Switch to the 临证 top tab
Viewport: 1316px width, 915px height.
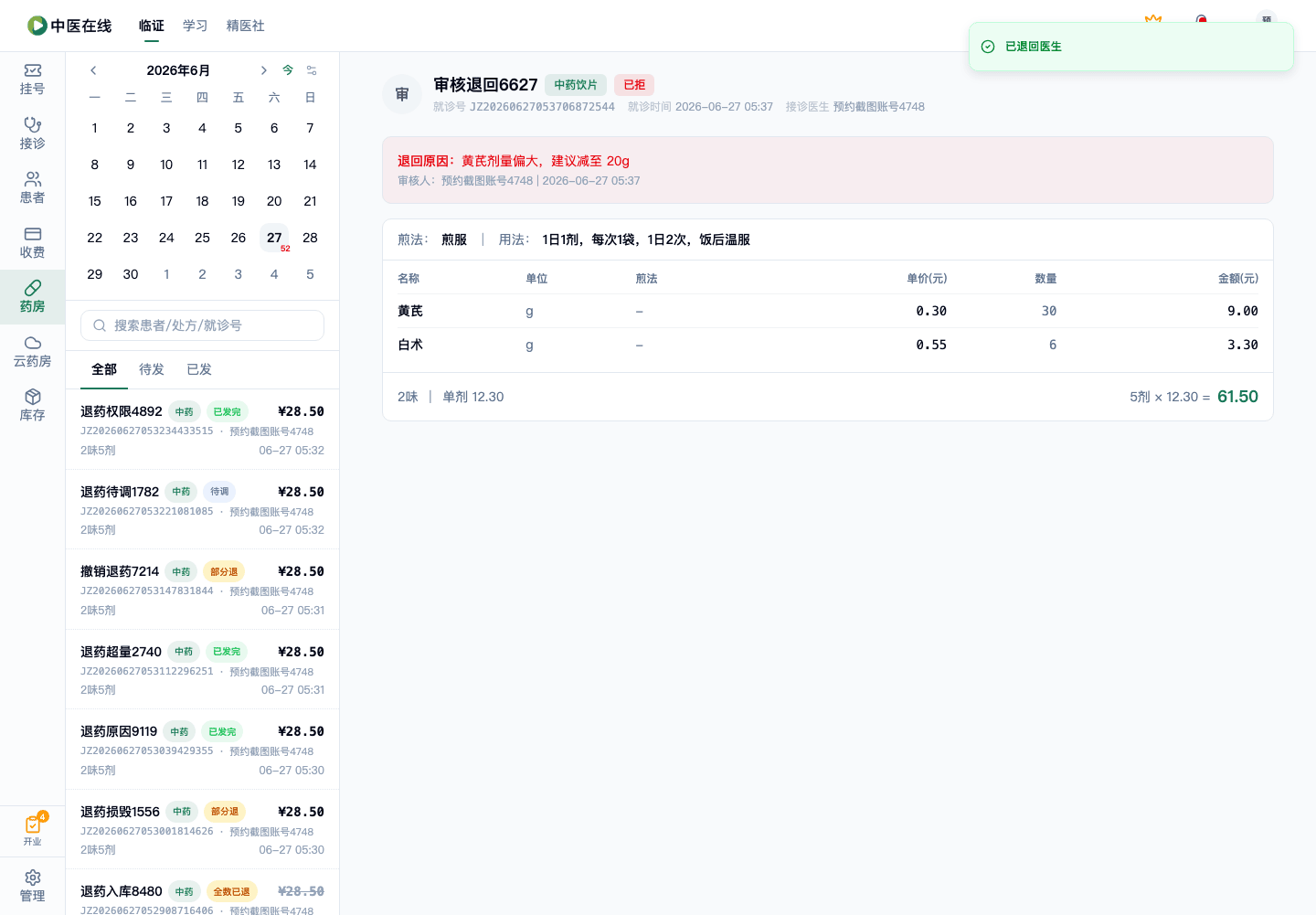(x=152, y=26)
